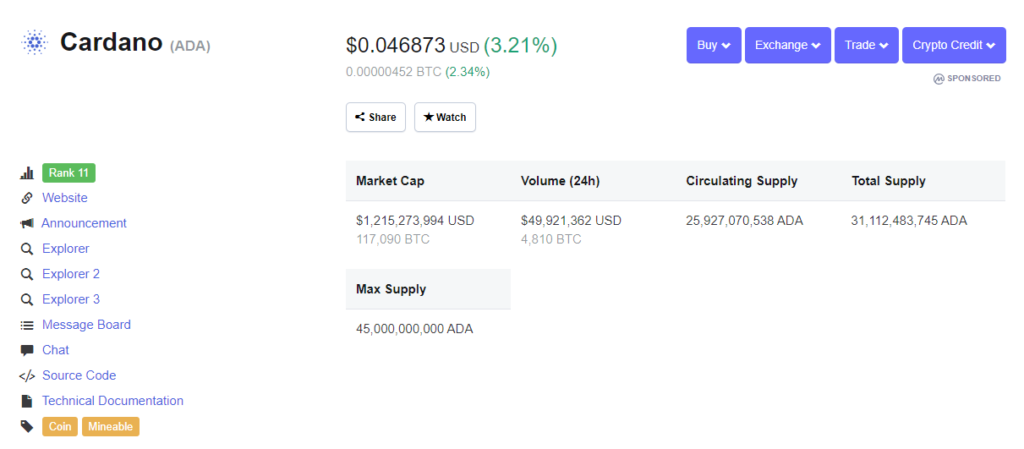Expand the Trade dropdown
The image size is (1024, 449).
pos(867,45)
